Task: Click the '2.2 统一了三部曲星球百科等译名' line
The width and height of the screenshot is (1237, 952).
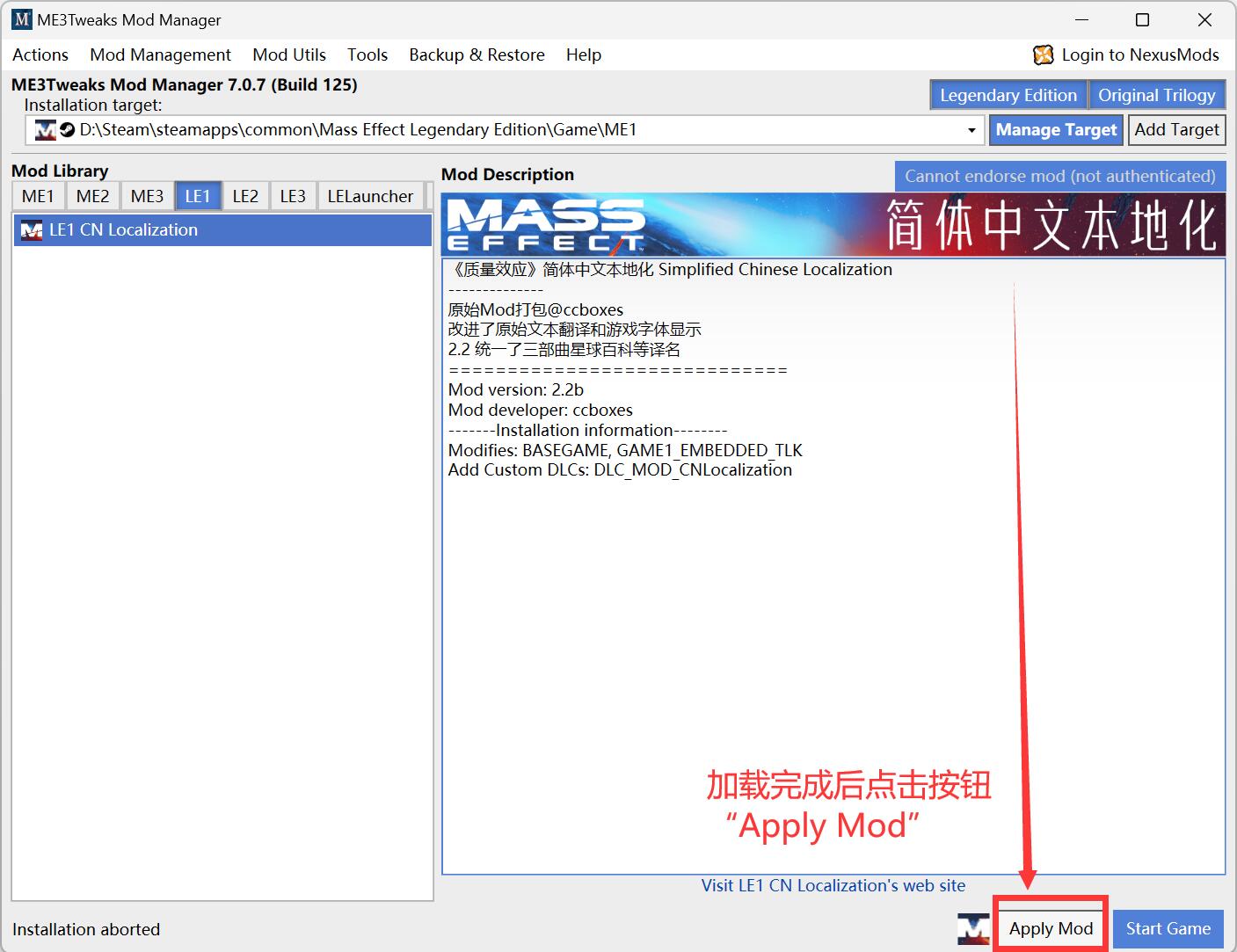Action: tap(564, 350)
